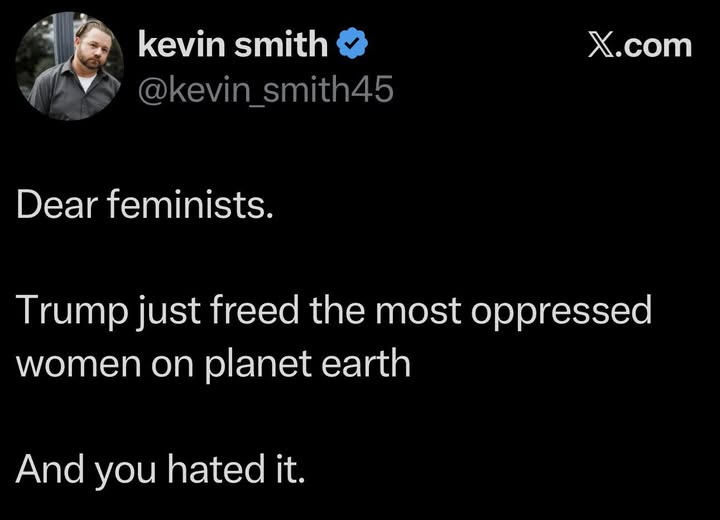The height and width of the screenshot is (520, 720).
Task: Click the word "women" in the tweet
Action: [72, 363]
